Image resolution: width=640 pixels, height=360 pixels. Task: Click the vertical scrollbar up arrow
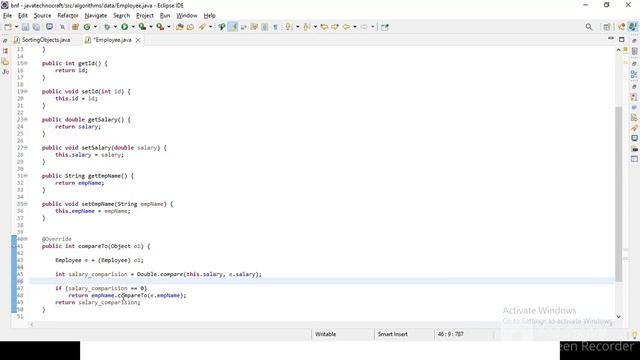click(618, 50)
